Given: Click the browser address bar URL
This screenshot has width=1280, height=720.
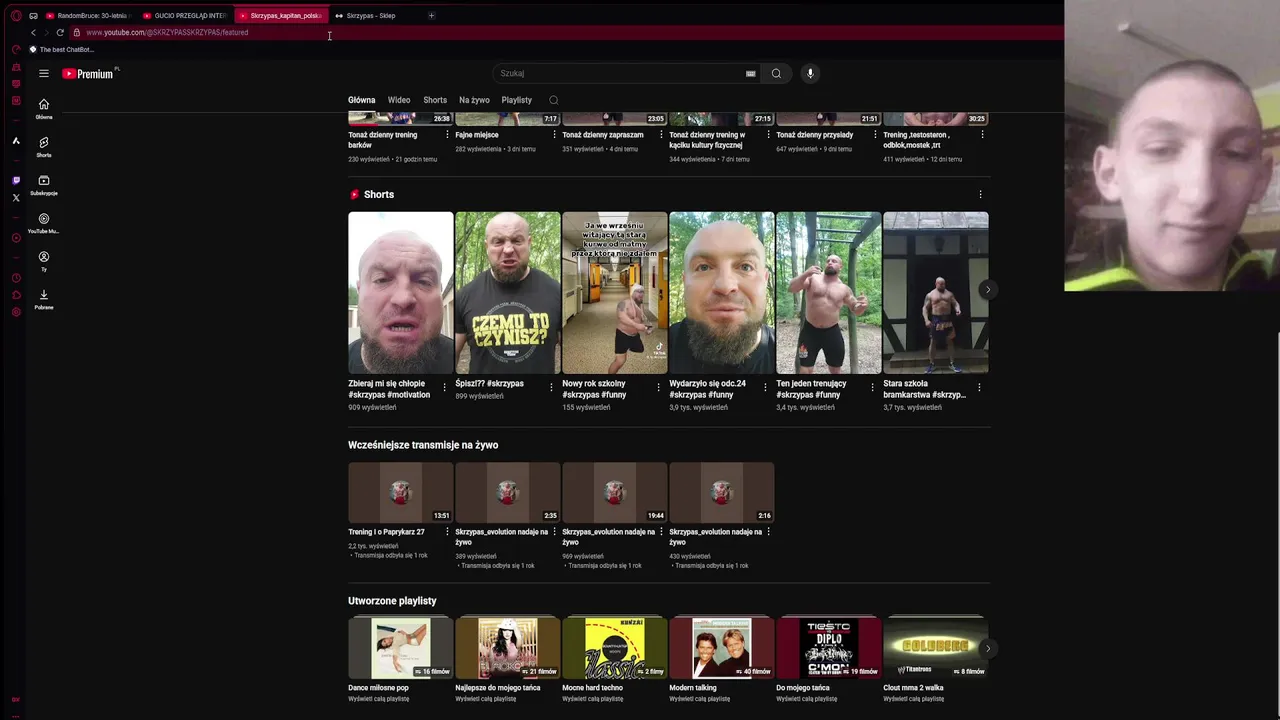Looking at the screenshot, I should (167, 32).
